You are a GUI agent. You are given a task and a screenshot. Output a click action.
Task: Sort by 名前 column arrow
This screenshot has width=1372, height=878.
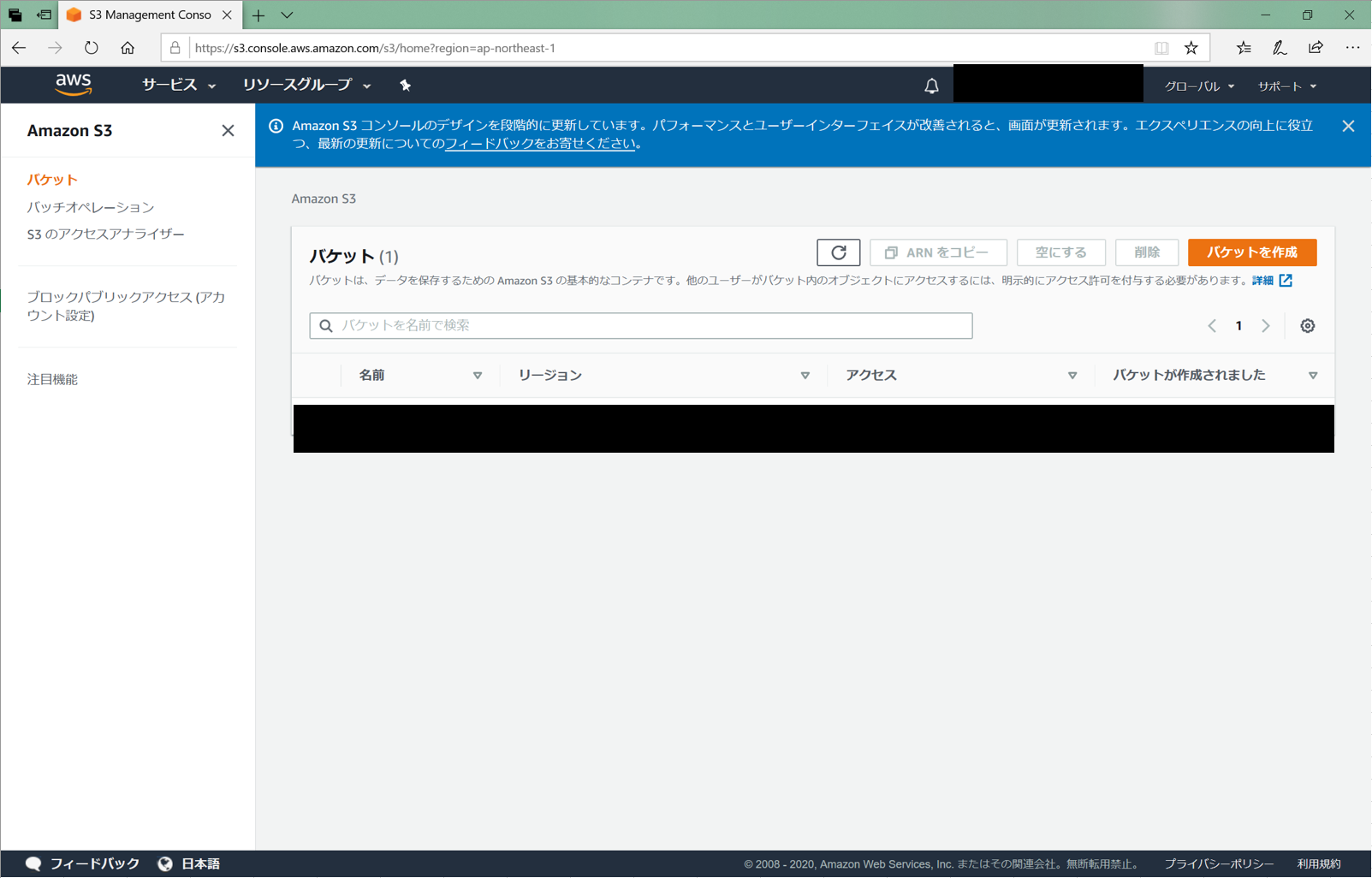(x=478, y=376)
